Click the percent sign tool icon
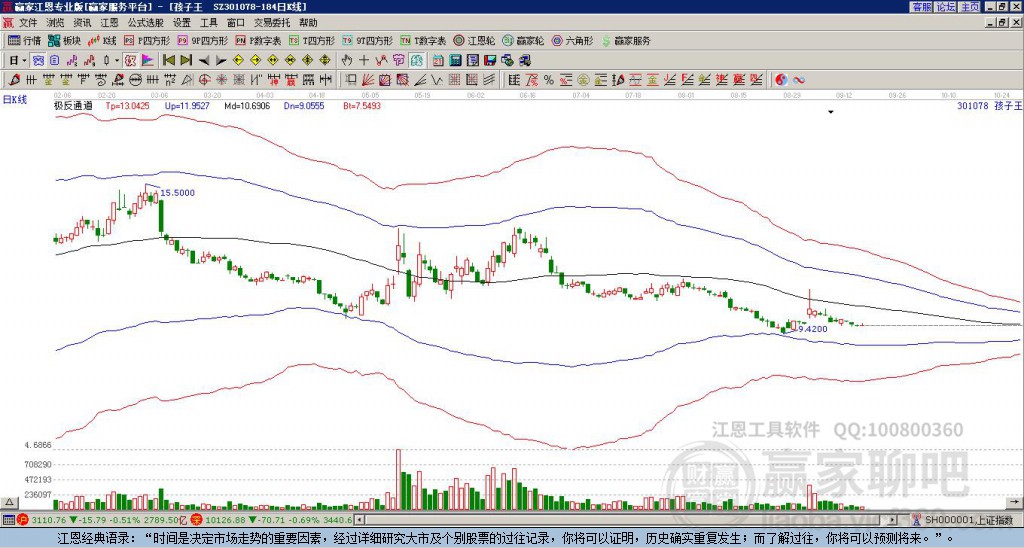 (549, 80)
